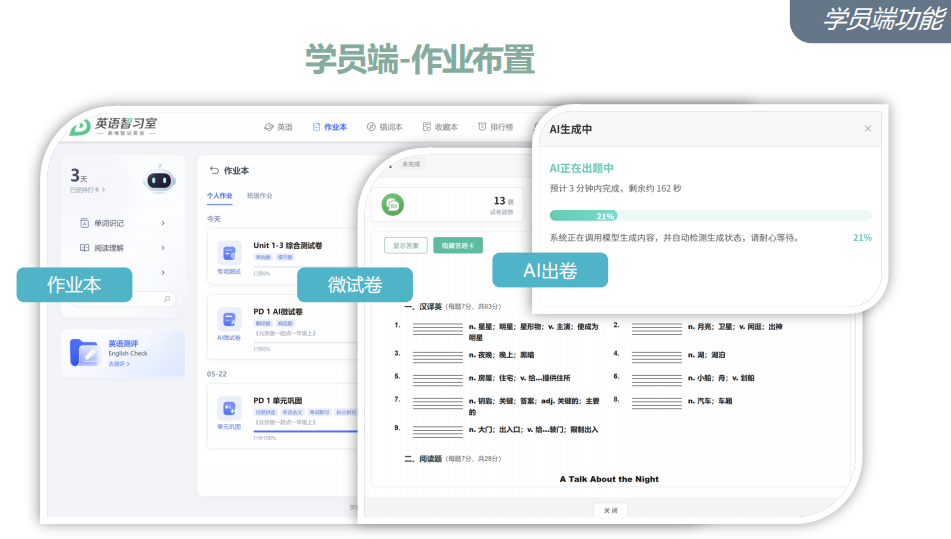Open the 错词本 navigation item
The width and height of the screenshot is (951, 539).
click(x=385, y=127)
